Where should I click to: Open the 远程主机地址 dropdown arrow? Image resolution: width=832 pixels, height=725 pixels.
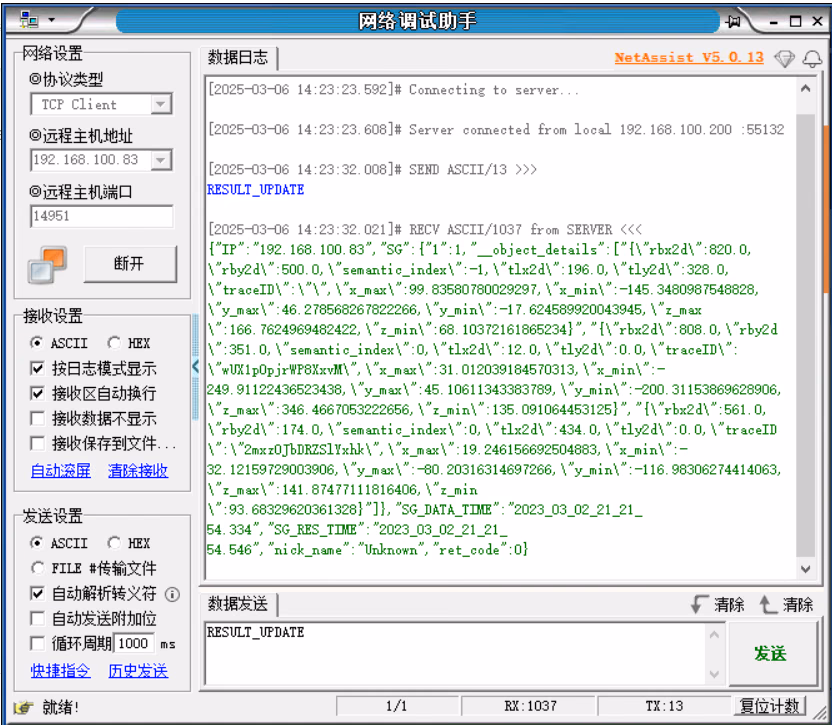point(161,160)
